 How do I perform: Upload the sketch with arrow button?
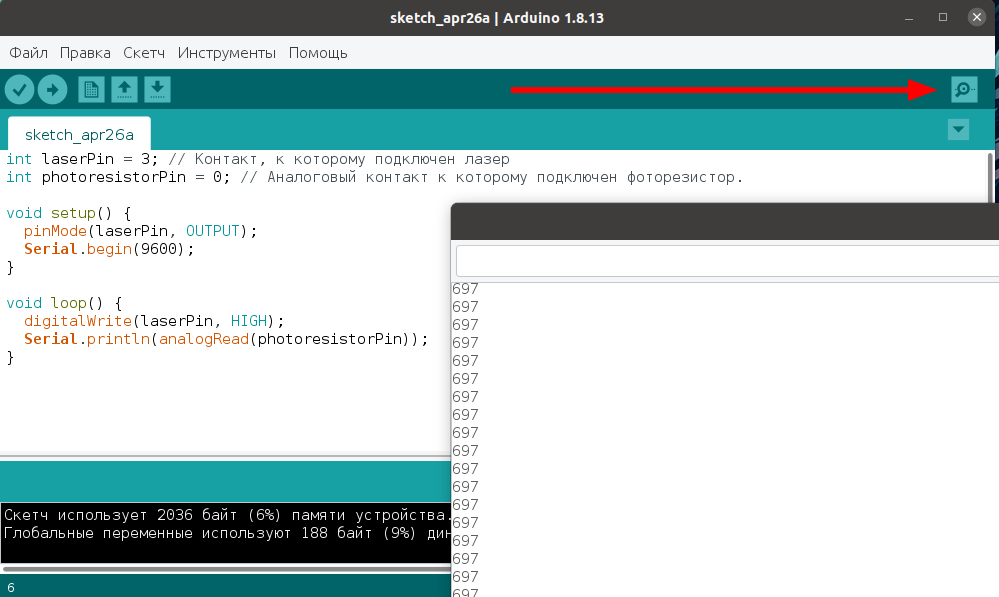(52, 90)
